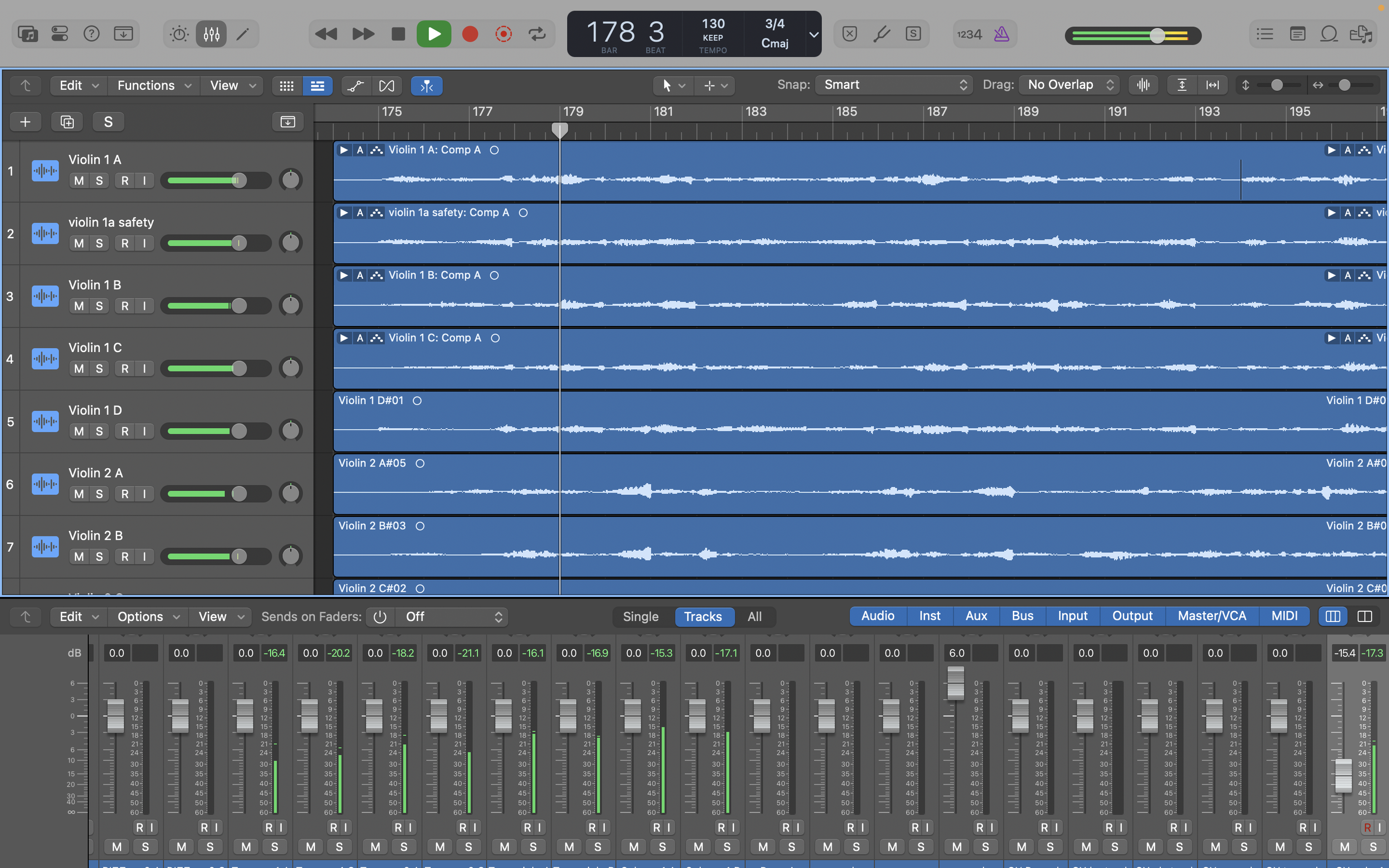This screenshot has width=1389, height=868.
Task: Switch tracks area to grid view icon
Action: (287, 86)
